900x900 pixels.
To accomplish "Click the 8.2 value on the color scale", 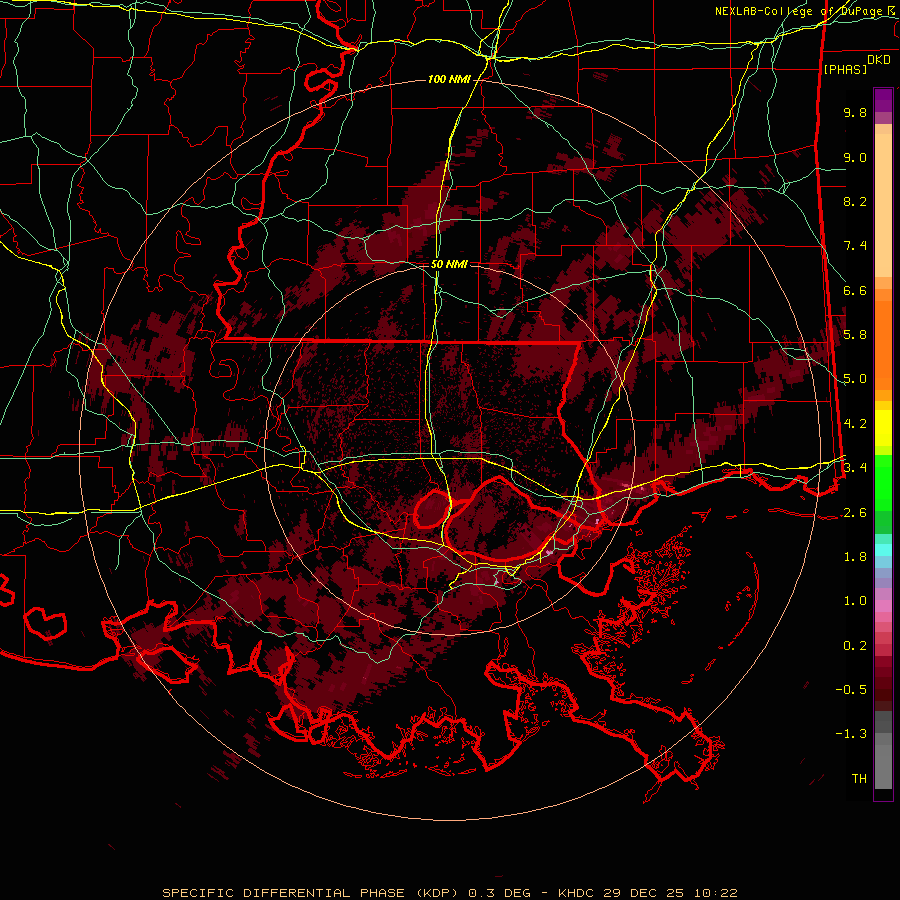I will pyautogui.click(x=855, y=201).
